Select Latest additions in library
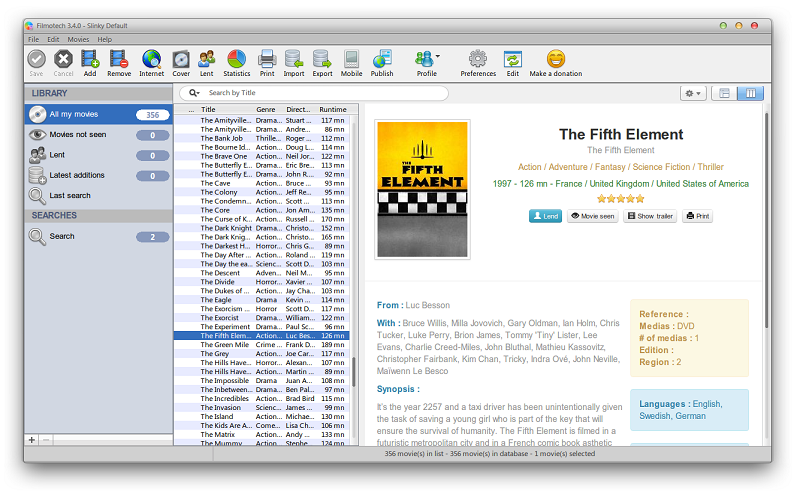The image size is (800, 495). pos(98,175)
